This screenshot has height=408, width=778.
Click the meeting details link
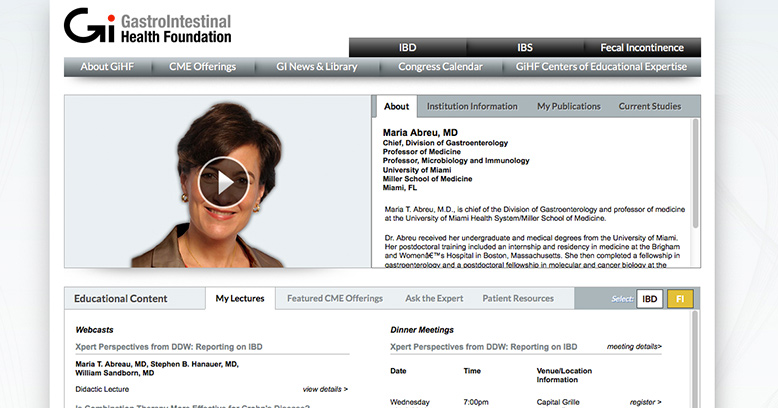[634, 347]
